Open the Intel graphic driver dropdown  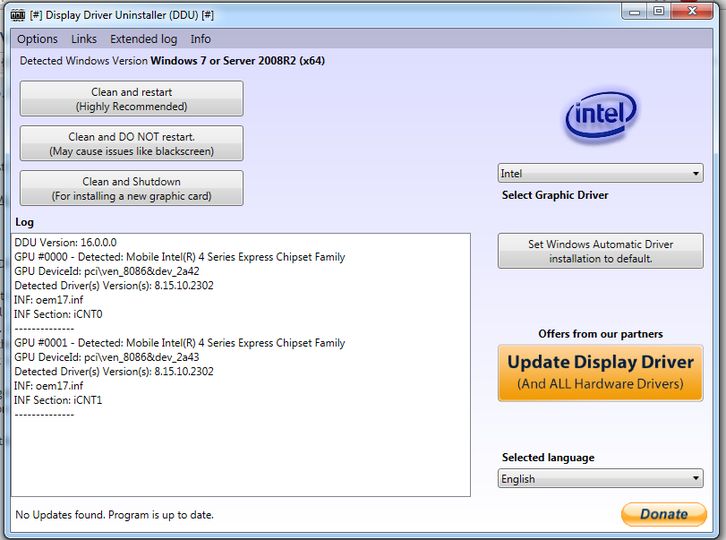pos(601,174)
